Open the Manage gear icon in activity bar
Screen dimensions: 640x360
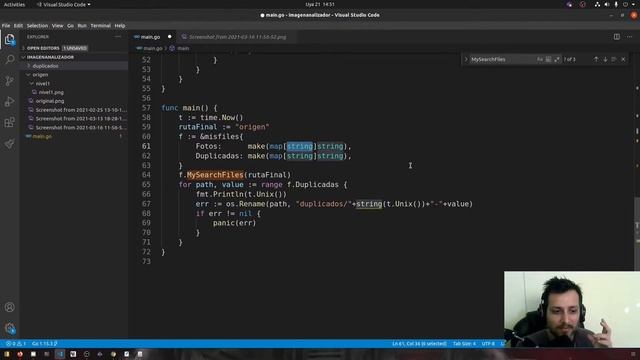click(10, 328)
